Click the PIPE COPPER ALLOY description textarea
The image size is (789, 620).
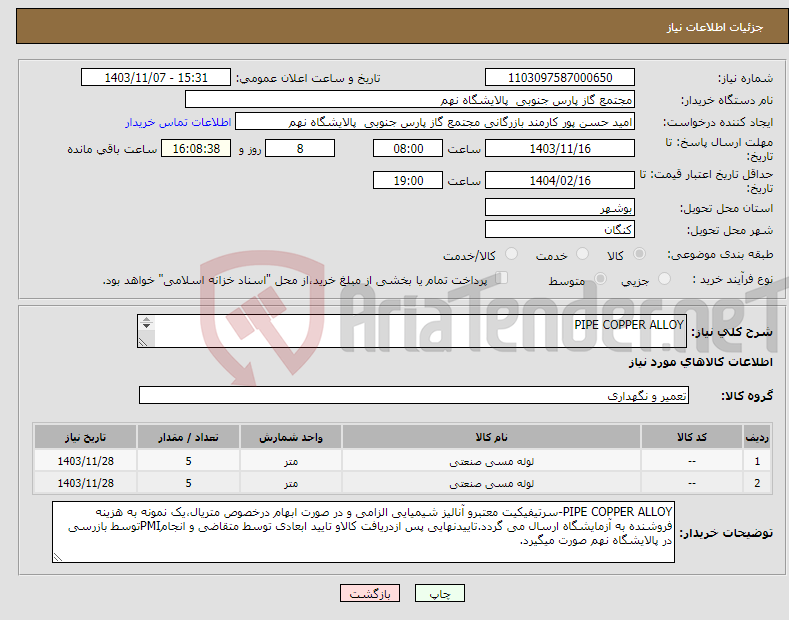pos(412,331)
